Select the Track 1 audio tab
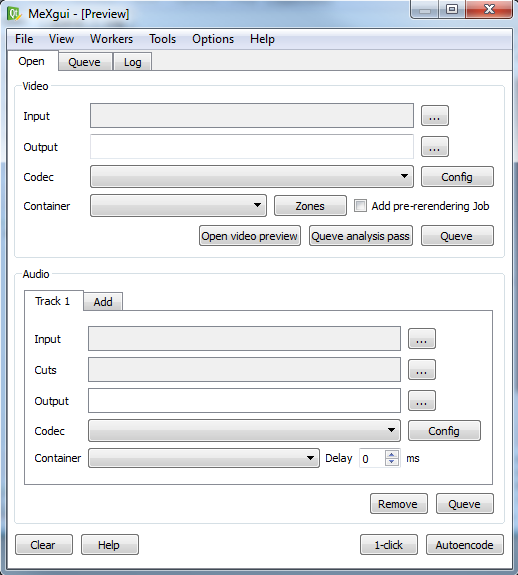518x575 pixels. click(x=53, y=301)
